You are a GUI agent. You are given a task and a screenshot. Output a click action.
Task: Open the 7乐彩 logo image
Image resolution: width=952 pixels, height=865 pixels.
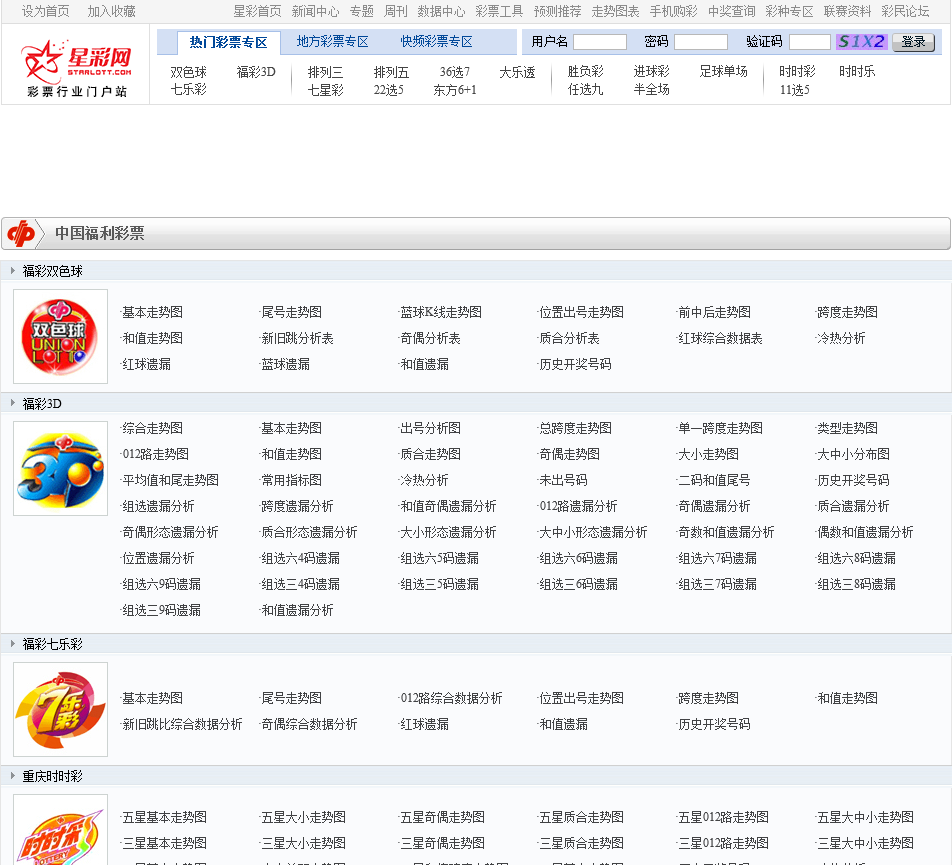(61, 710)
